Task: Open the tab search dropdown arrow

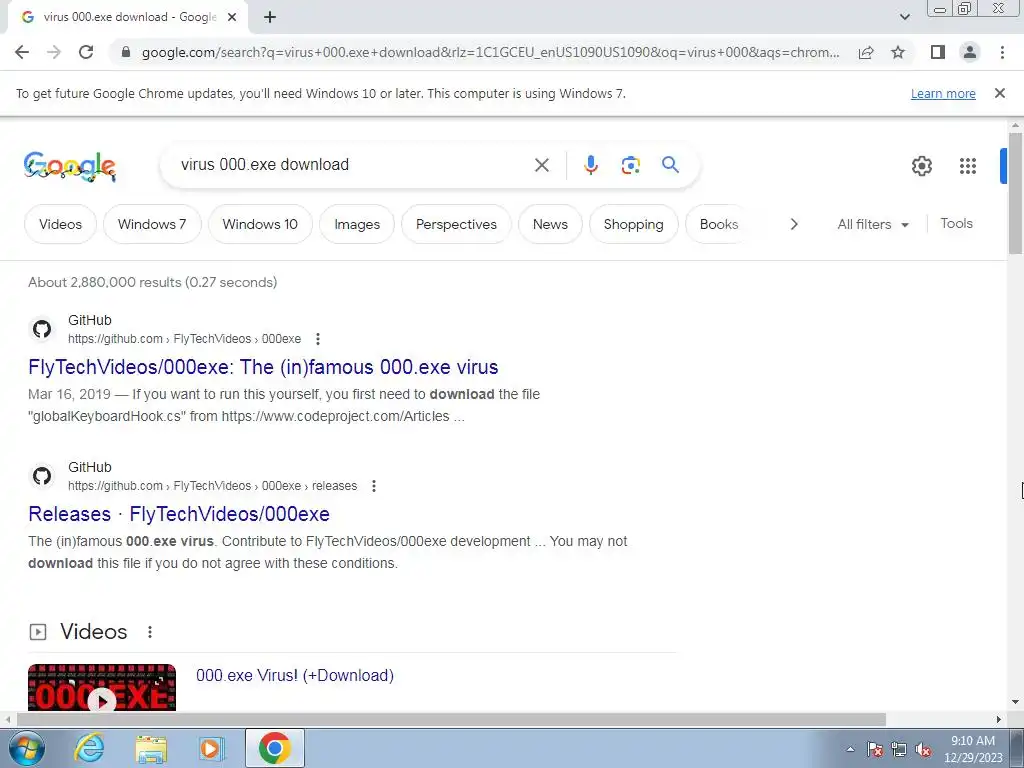Action: [904, 17]
